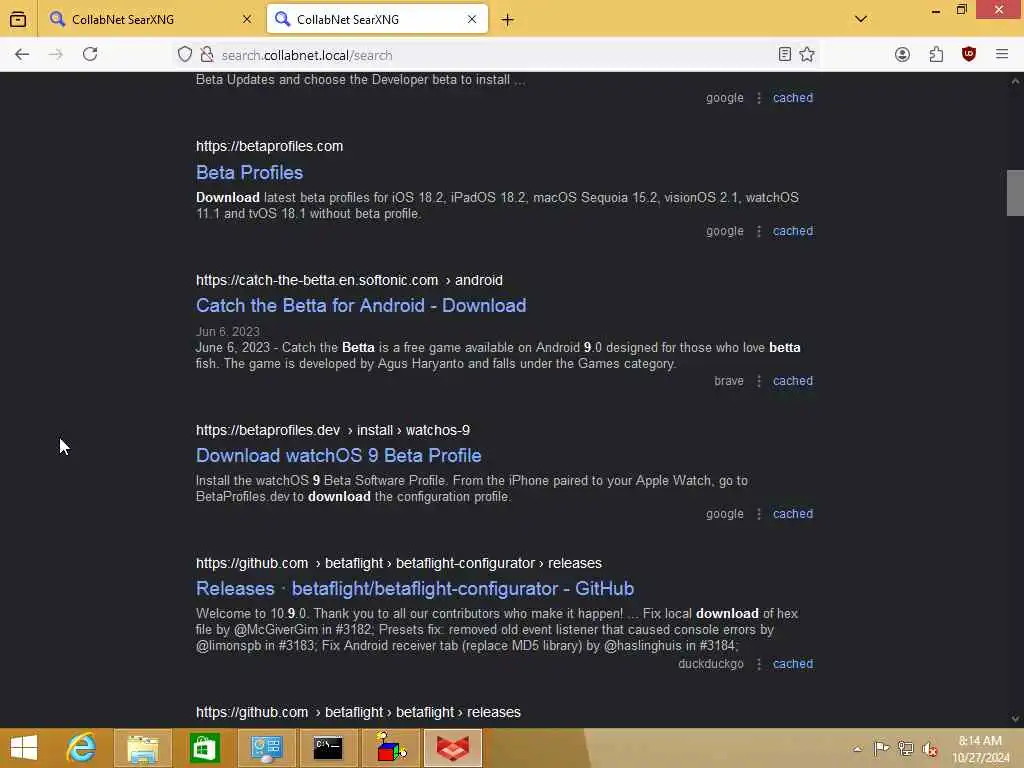Open the Beta Profiles result link
Screen dimensions: 1024x768
249,172
